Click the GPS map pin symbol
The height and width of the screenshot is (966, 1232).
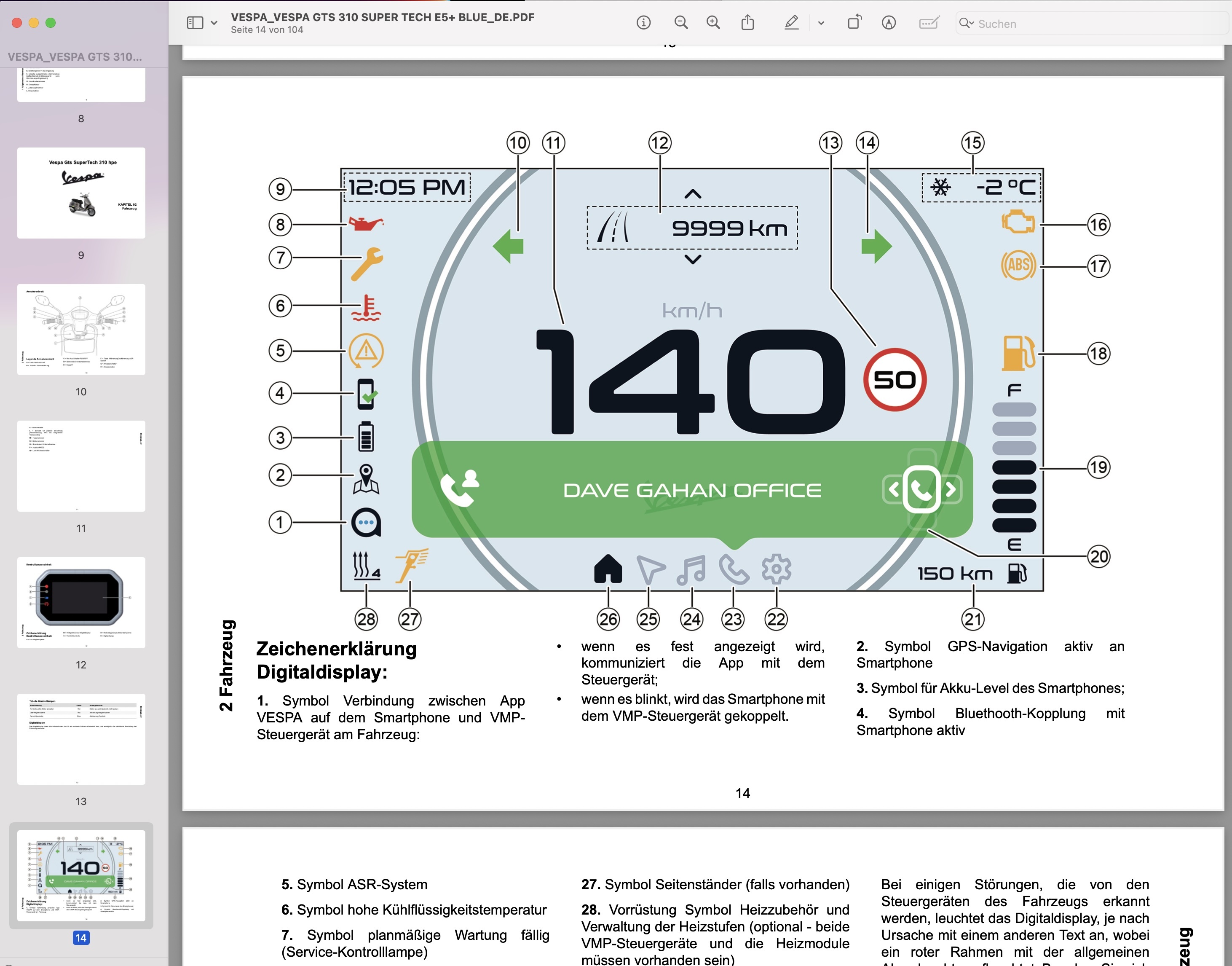[366, 480]
